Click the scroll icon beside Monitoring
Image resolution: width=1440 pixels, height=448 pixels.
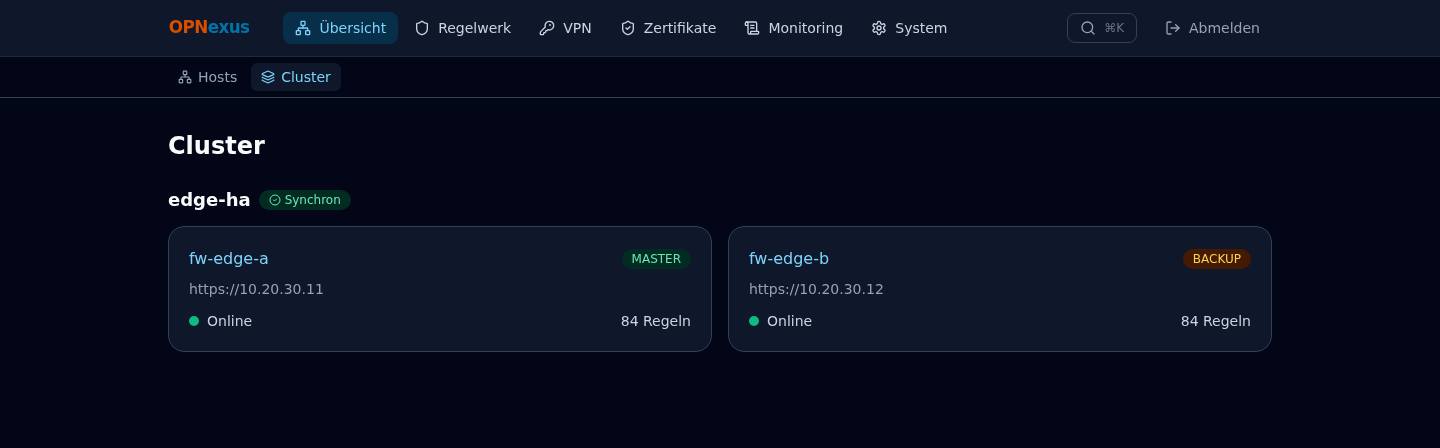752,28
